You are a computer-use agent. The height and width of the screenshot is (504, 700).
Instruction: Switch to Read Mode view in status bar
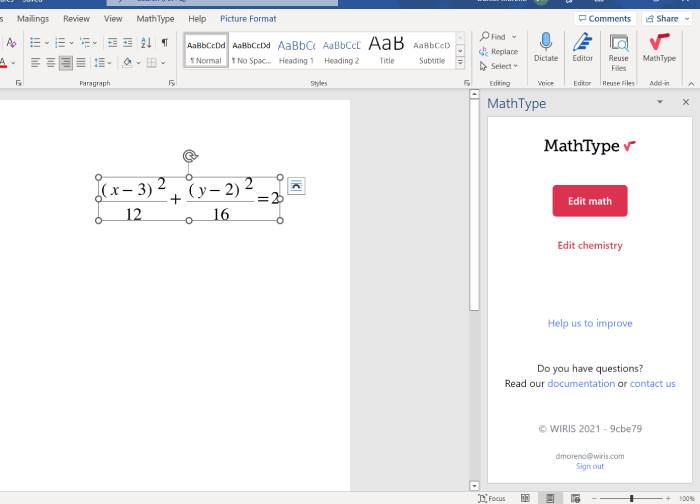(x=525, y=498)
